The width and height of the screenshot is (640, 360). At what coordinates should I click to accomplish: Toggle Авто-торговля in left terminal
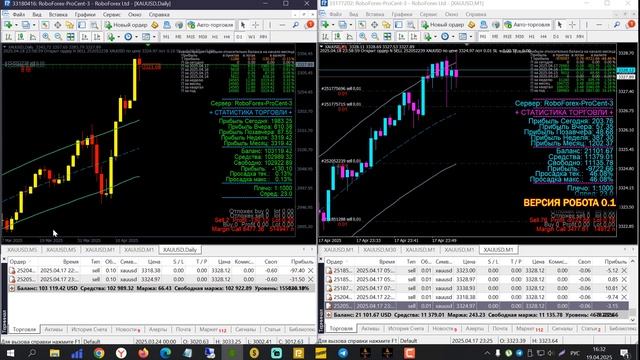click(x=210, y=25)
